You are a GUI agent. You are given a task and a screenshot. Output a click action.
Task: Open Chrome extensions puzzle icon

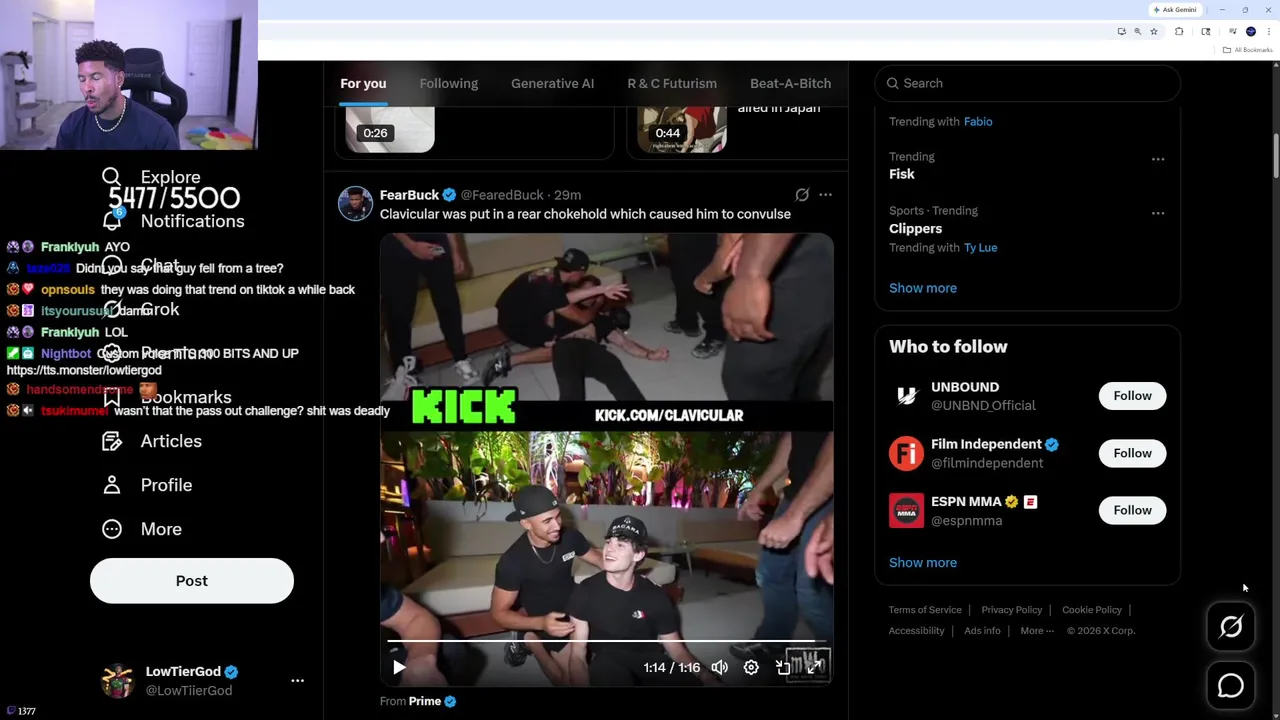(1179, 31)
